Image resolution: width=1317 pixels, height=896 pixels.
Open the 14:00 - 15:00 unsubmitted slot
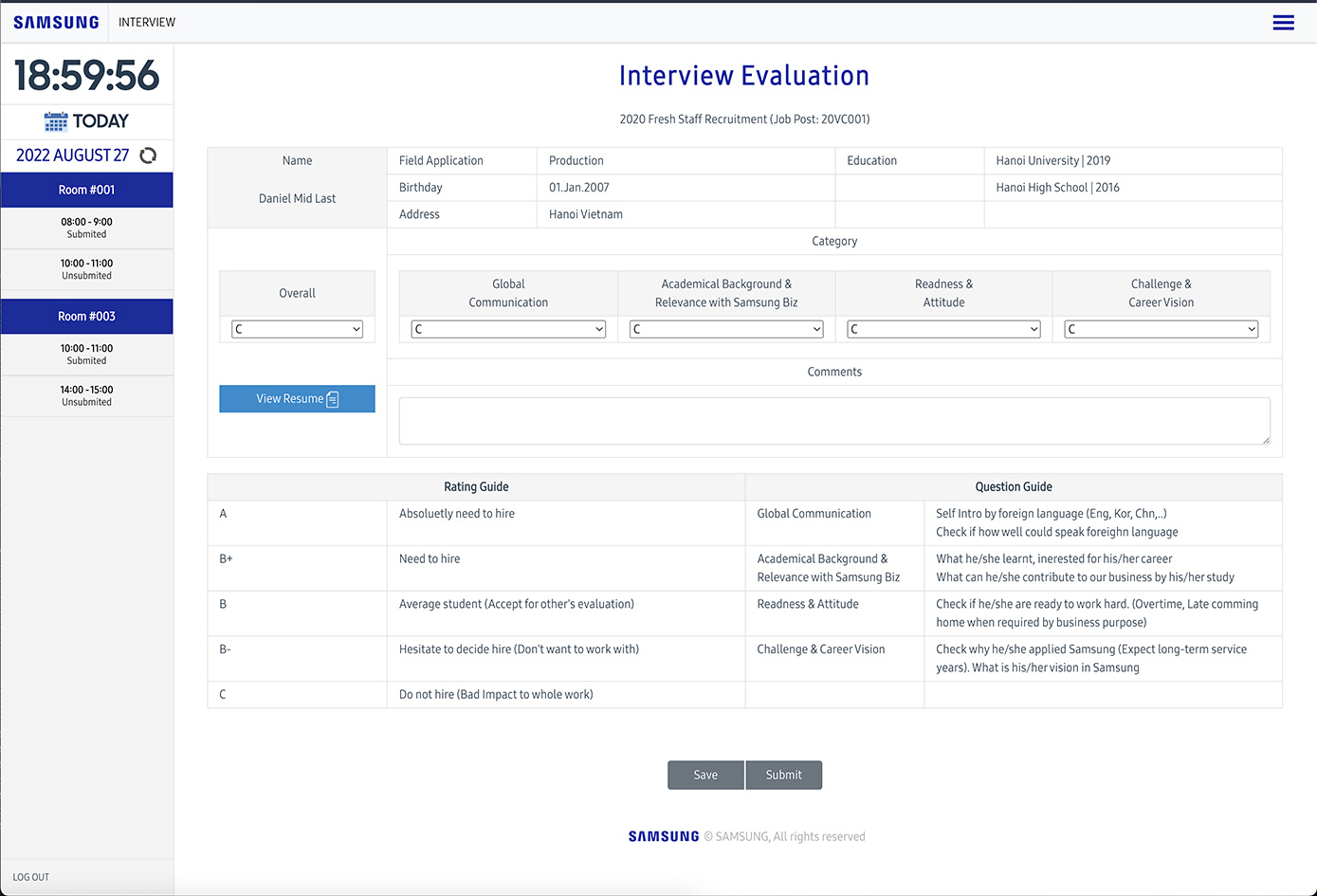click(x=86, y=395)
